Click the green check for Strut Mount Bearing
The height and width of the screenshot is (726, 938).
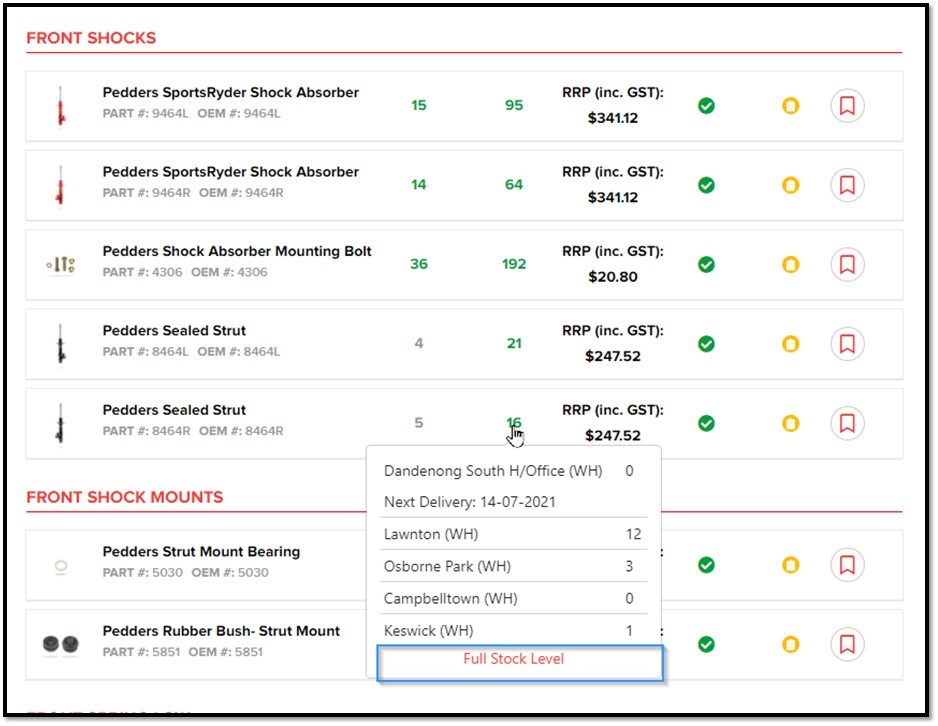(x=706, y=565)
